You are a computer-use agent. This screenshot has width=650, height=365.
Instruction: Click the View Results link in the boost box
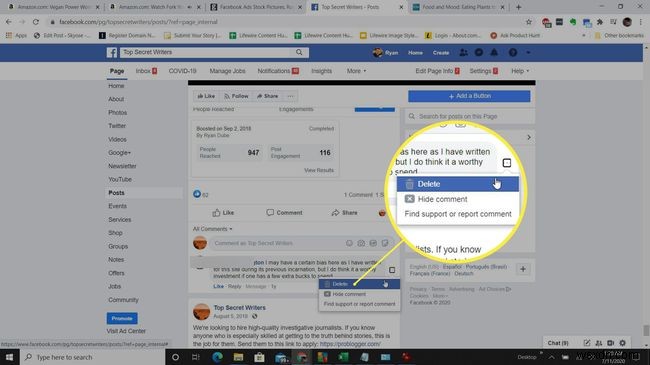click(x=319, y=170)
